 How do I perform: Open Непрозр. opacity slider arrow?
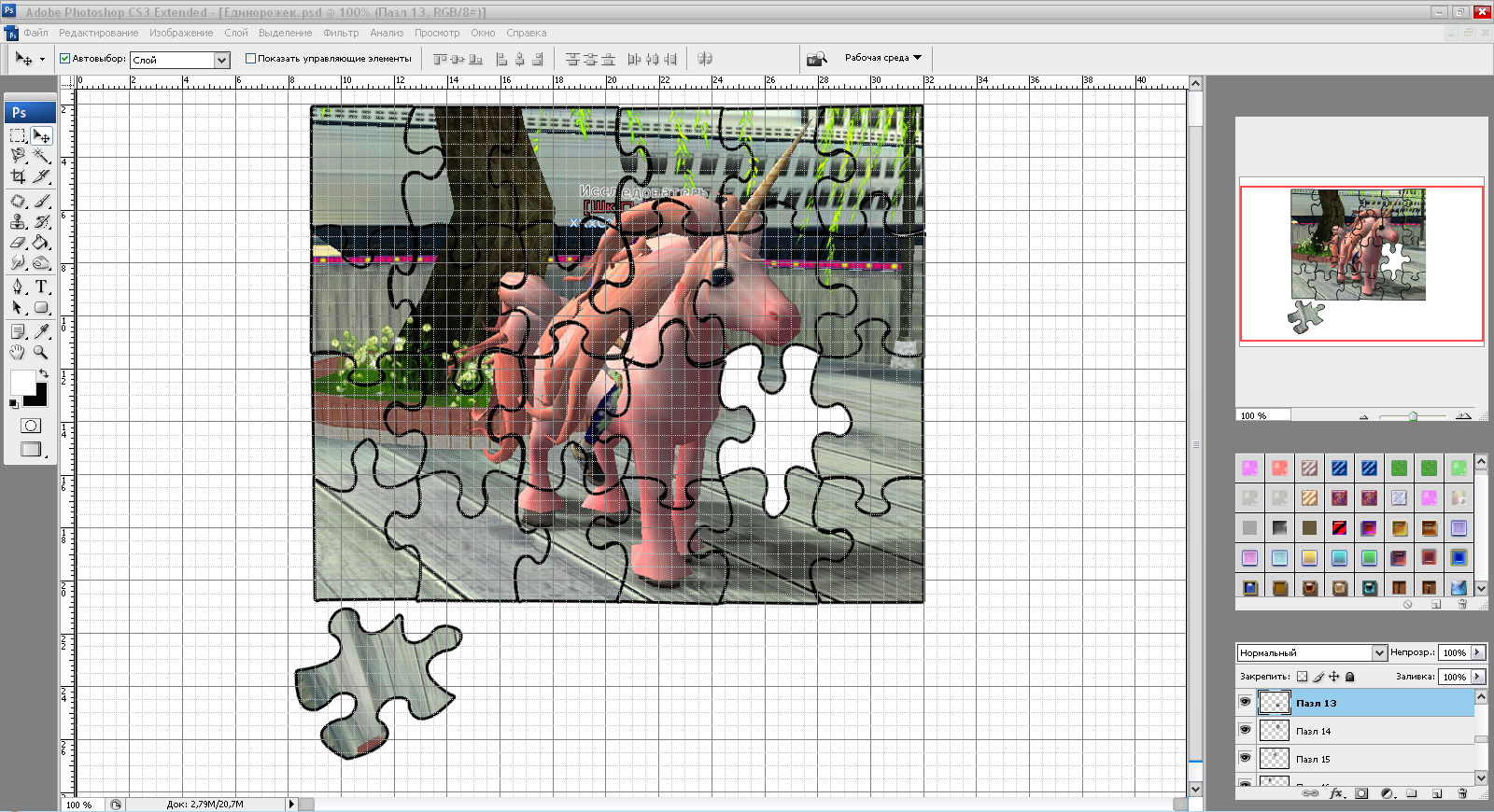point(1477,652)
